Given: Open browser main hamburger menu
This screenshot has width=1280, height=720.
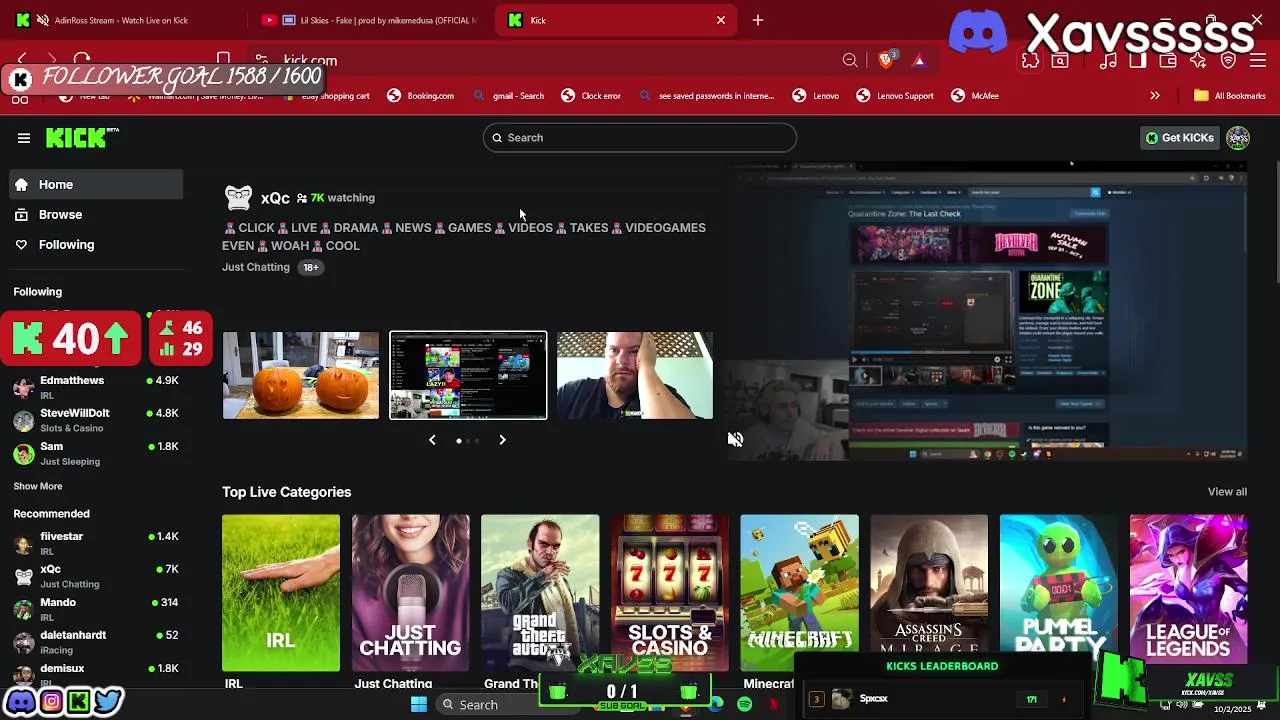Looking at the screenshot, I should click(1258, 60).
